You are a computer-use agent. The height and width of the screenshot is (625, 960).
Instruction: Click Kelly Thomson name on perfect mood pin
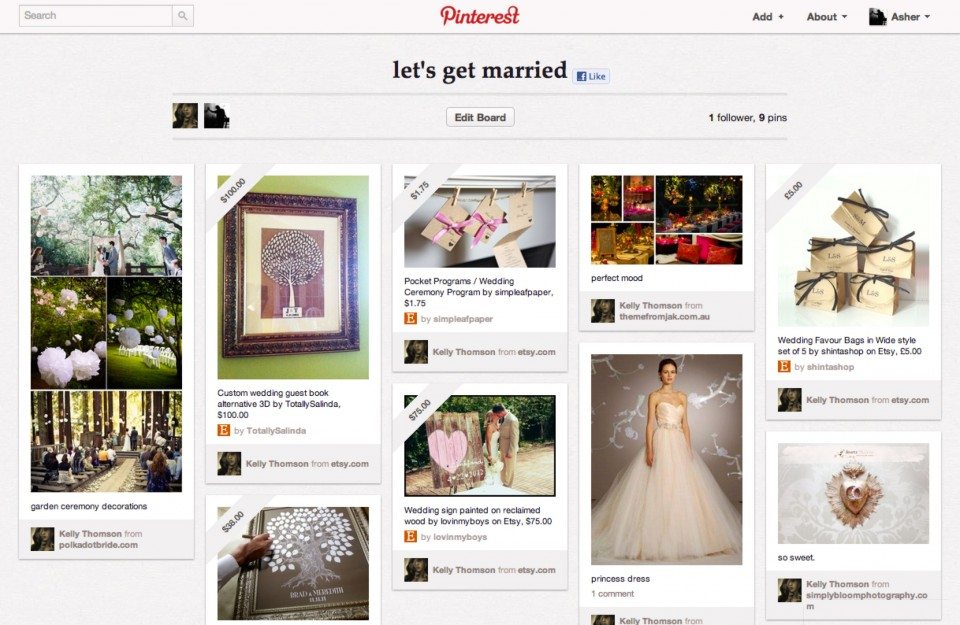tap(650, 305)
